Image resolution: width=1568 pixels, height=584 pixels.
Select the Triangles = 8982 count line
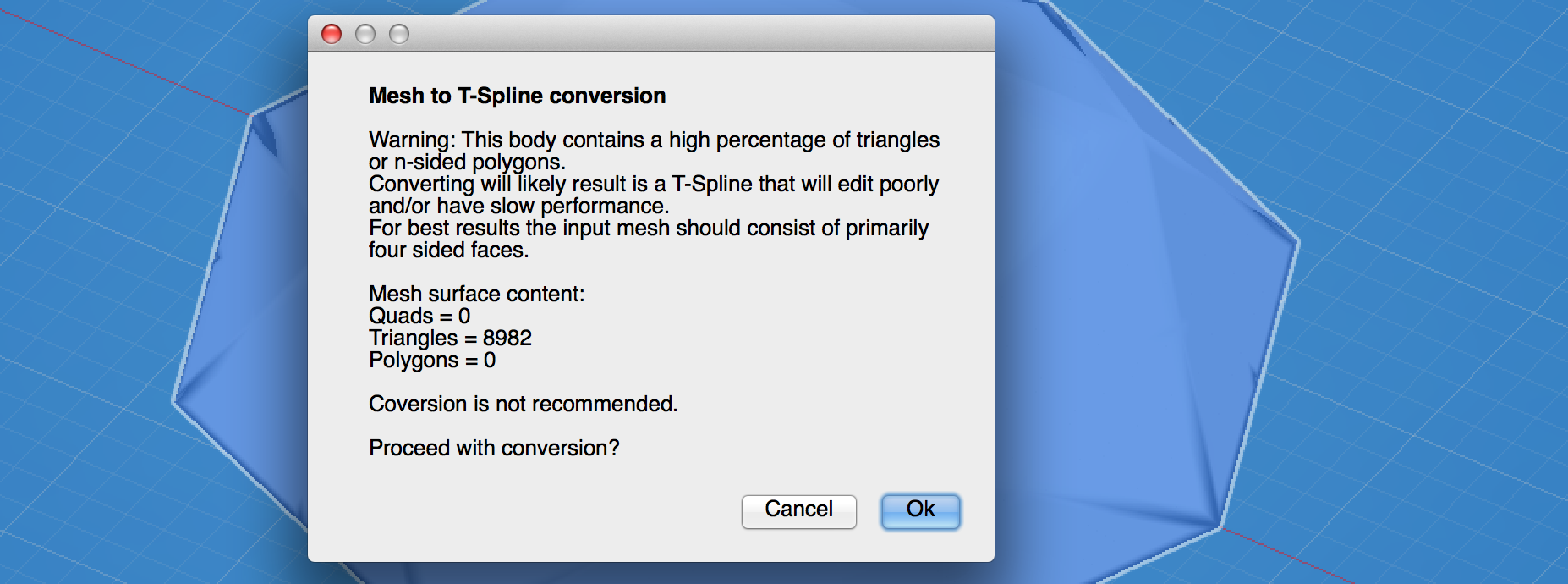(x=449, y=337)
